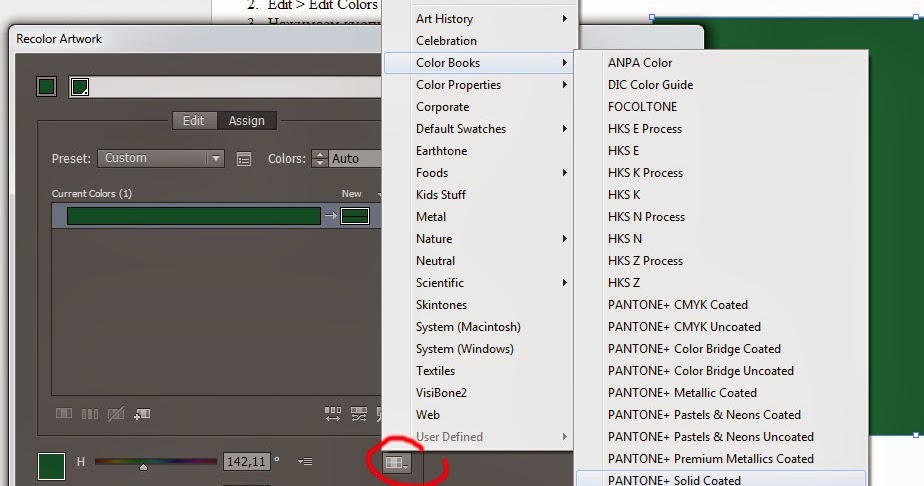Expand the Art History submenu
Viewport: 924px width, 486px height.
click(x=478, y=19)
